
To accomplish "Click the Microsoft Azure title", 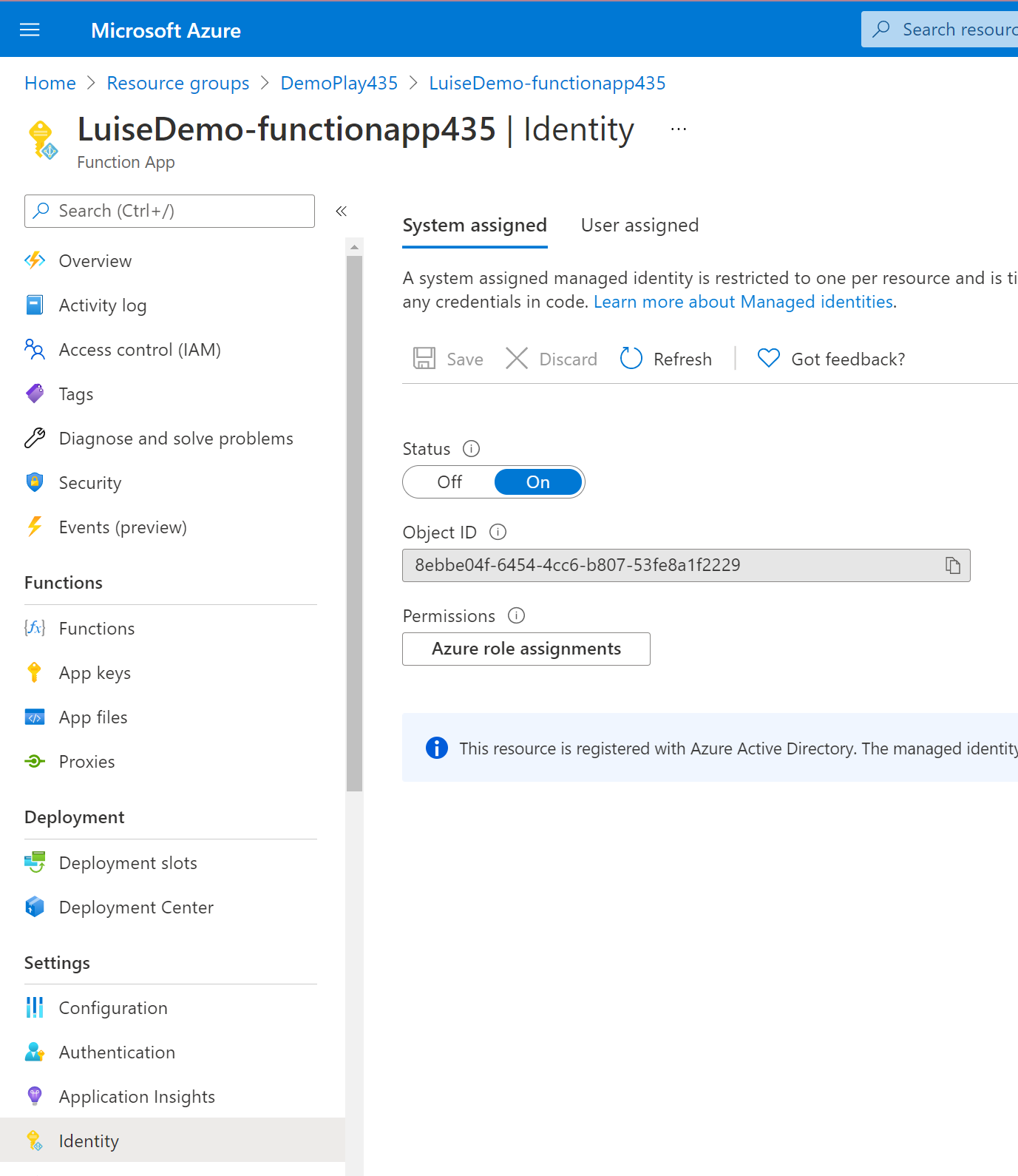I will (x=166, y=30).
